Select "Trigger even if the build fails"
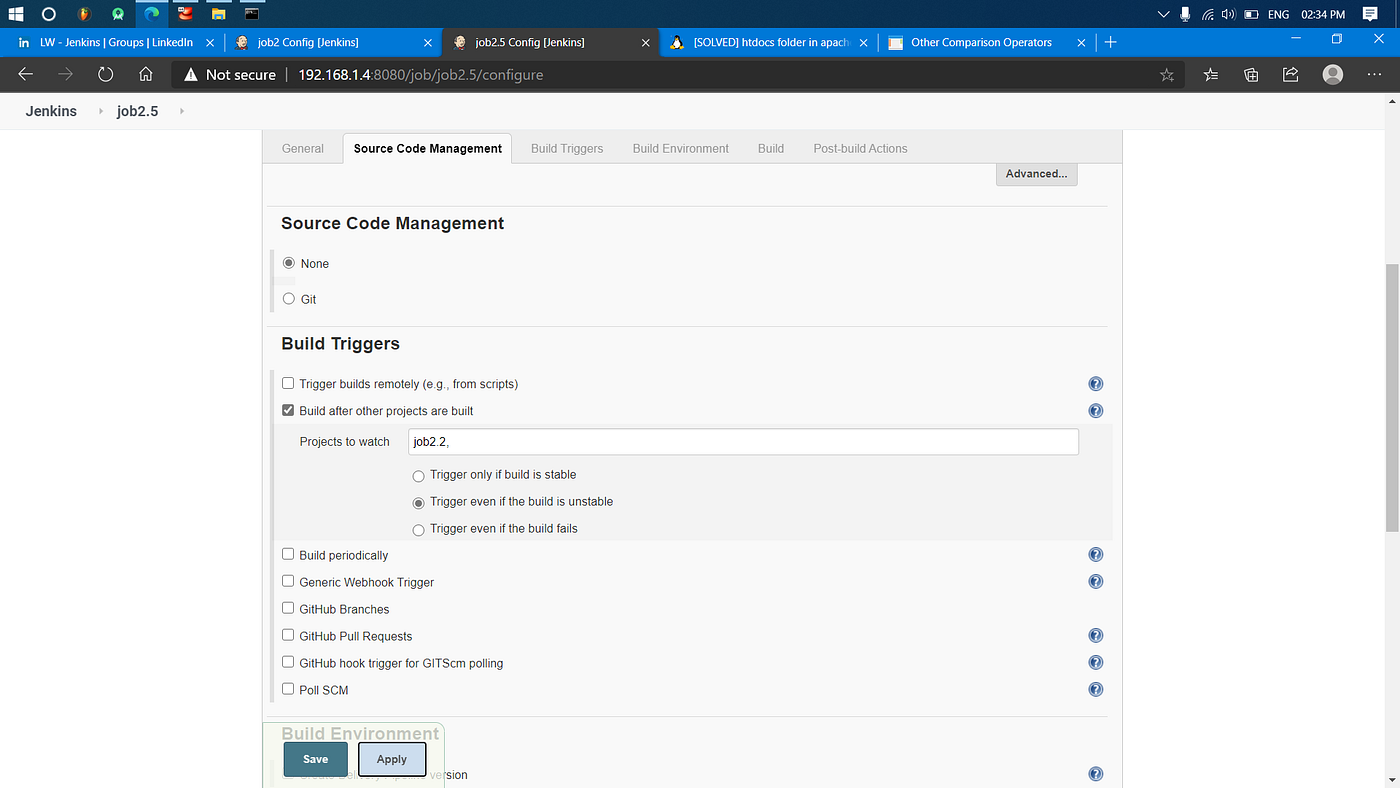Viewport: 1400px width, 788px height. coord(418,530)
